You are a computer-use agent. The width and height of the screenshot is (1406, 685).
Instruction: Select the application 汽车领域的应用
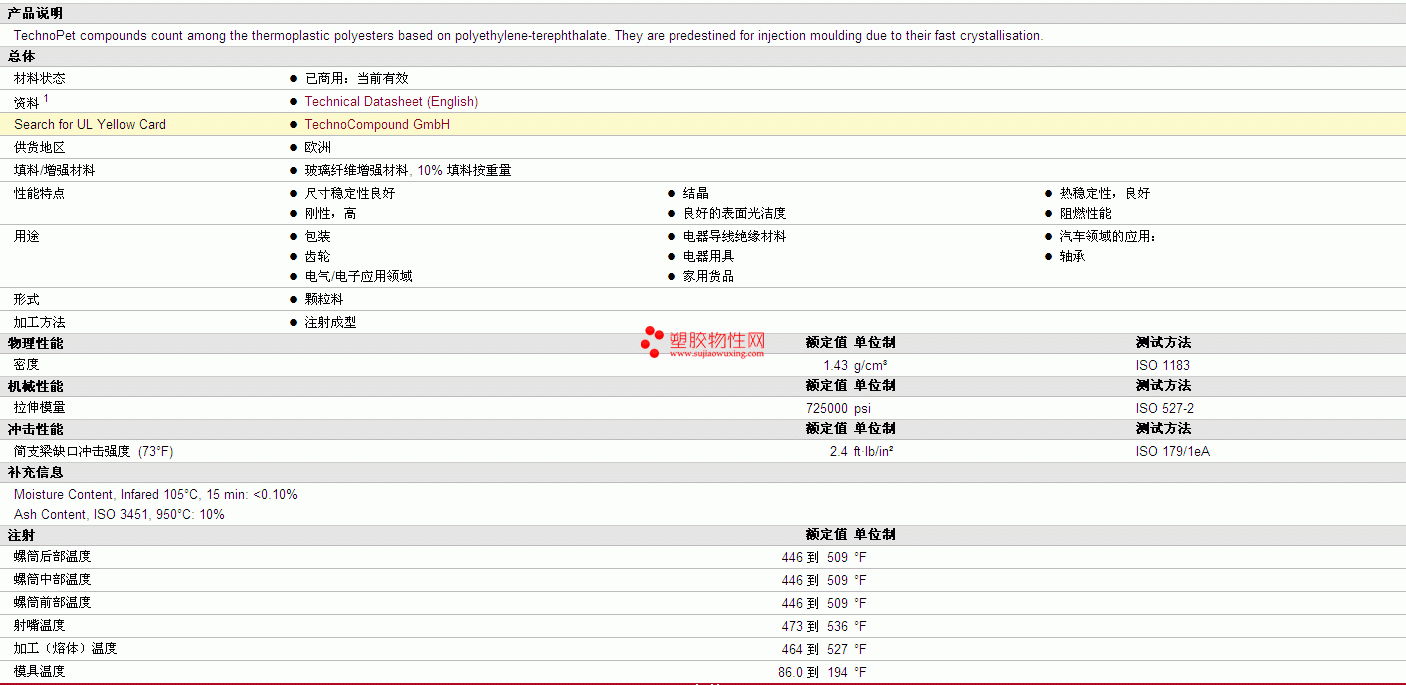pyautogui.click(x=1108, y=236)
